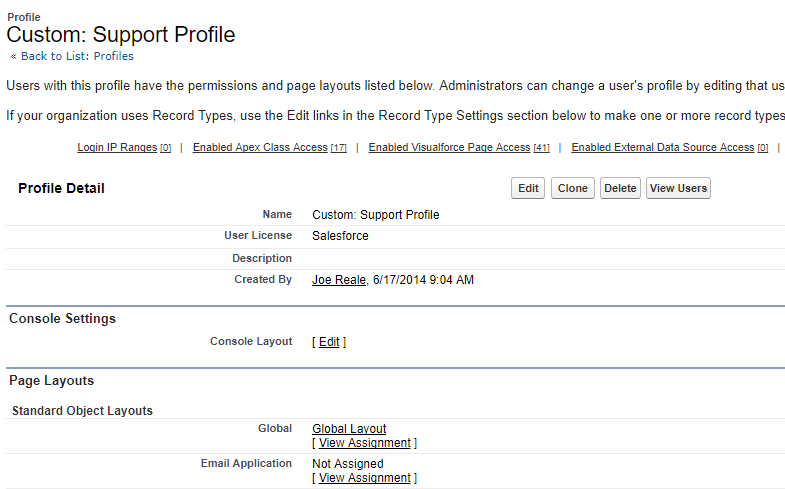Click the 'User License' field label
Image resolution: width=785 pixels, height=489 pixels.
[258, 235]
